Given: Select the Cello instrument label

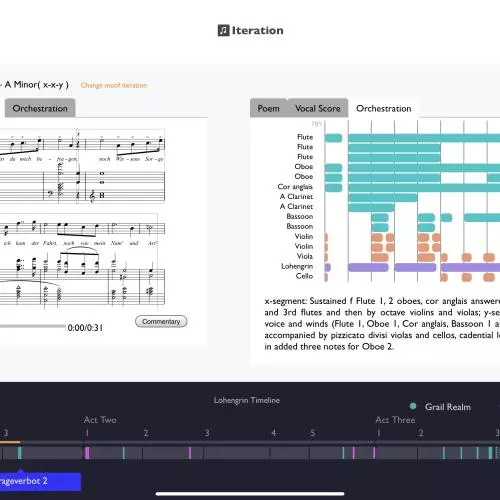Looking at the screenshot, I should pos(304,276).
